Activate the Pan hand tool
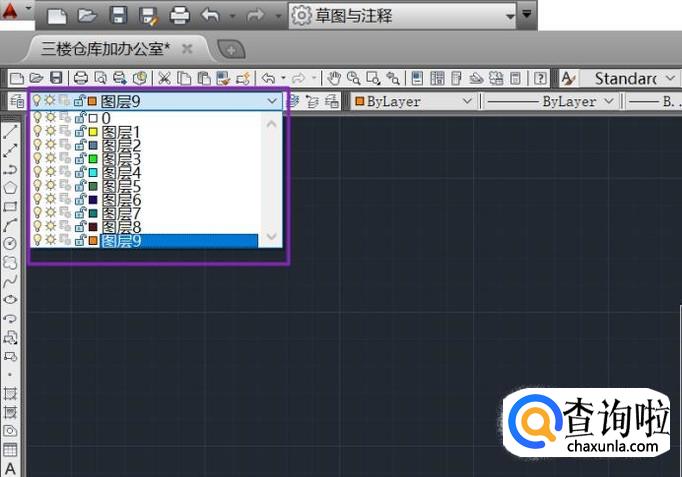This screenshot has width=682, height=477. [x=334, y=78]
